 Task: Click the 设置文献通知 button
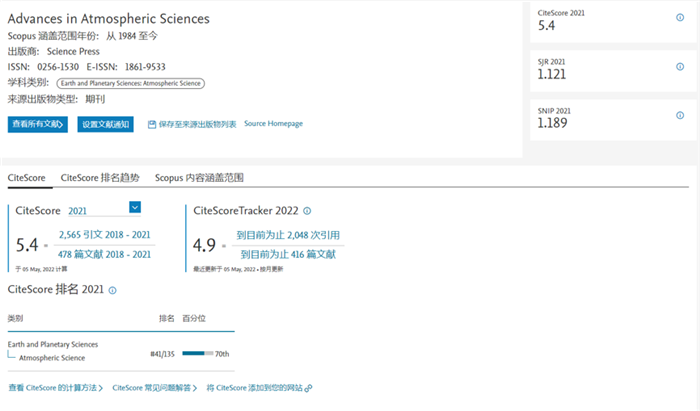106,124
